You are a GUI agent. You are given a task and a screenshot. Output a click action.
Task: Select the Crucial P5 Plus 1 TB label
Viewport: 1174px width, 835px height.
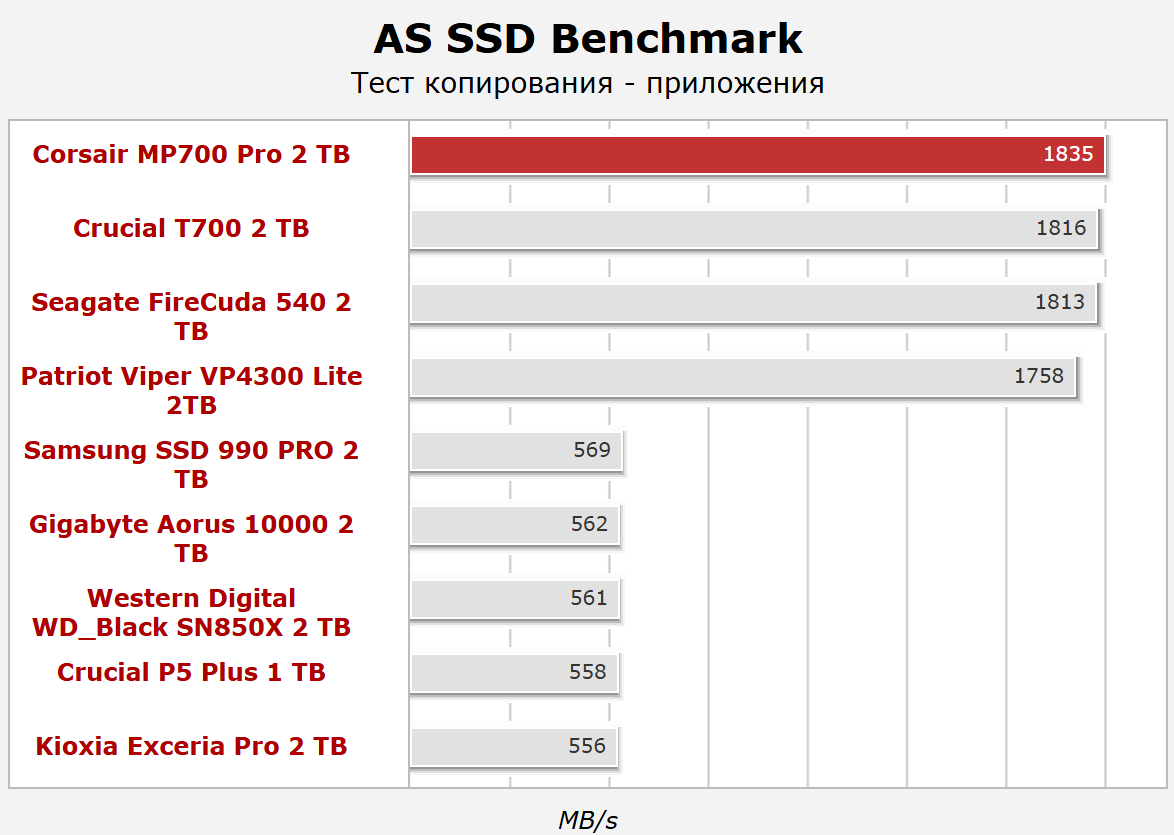pos(191,672)
